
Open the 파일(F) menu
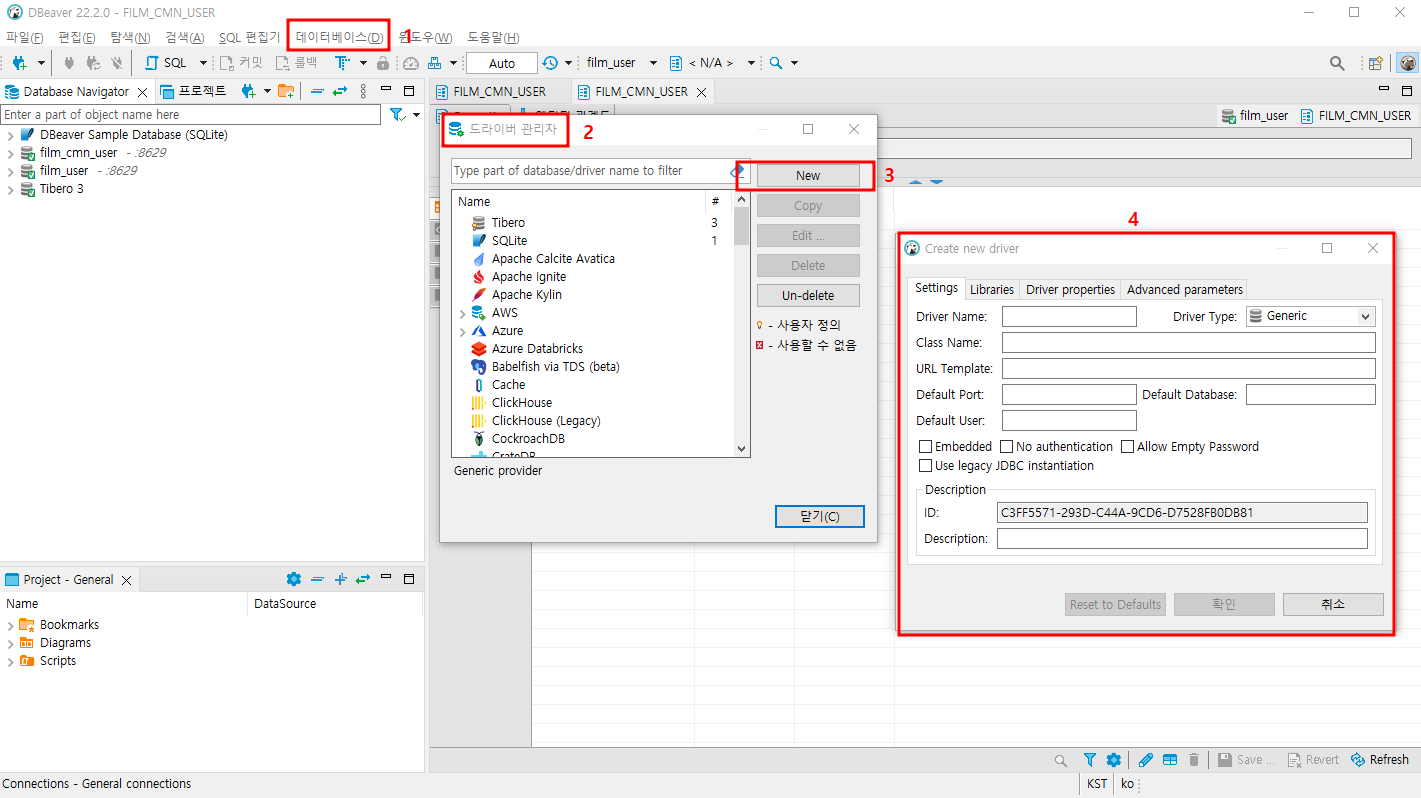point(24,38)
